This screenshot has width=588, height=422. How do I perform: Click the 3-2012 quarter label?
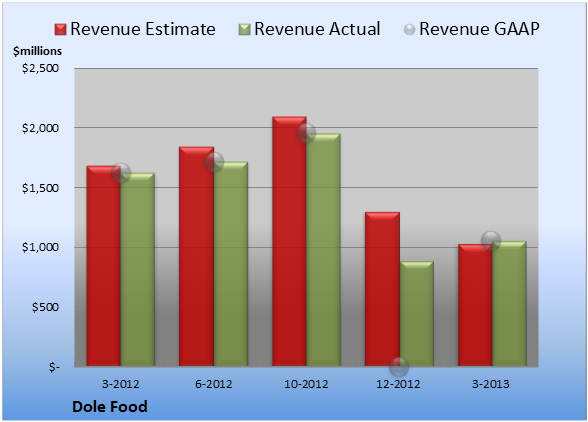(121, 384)
